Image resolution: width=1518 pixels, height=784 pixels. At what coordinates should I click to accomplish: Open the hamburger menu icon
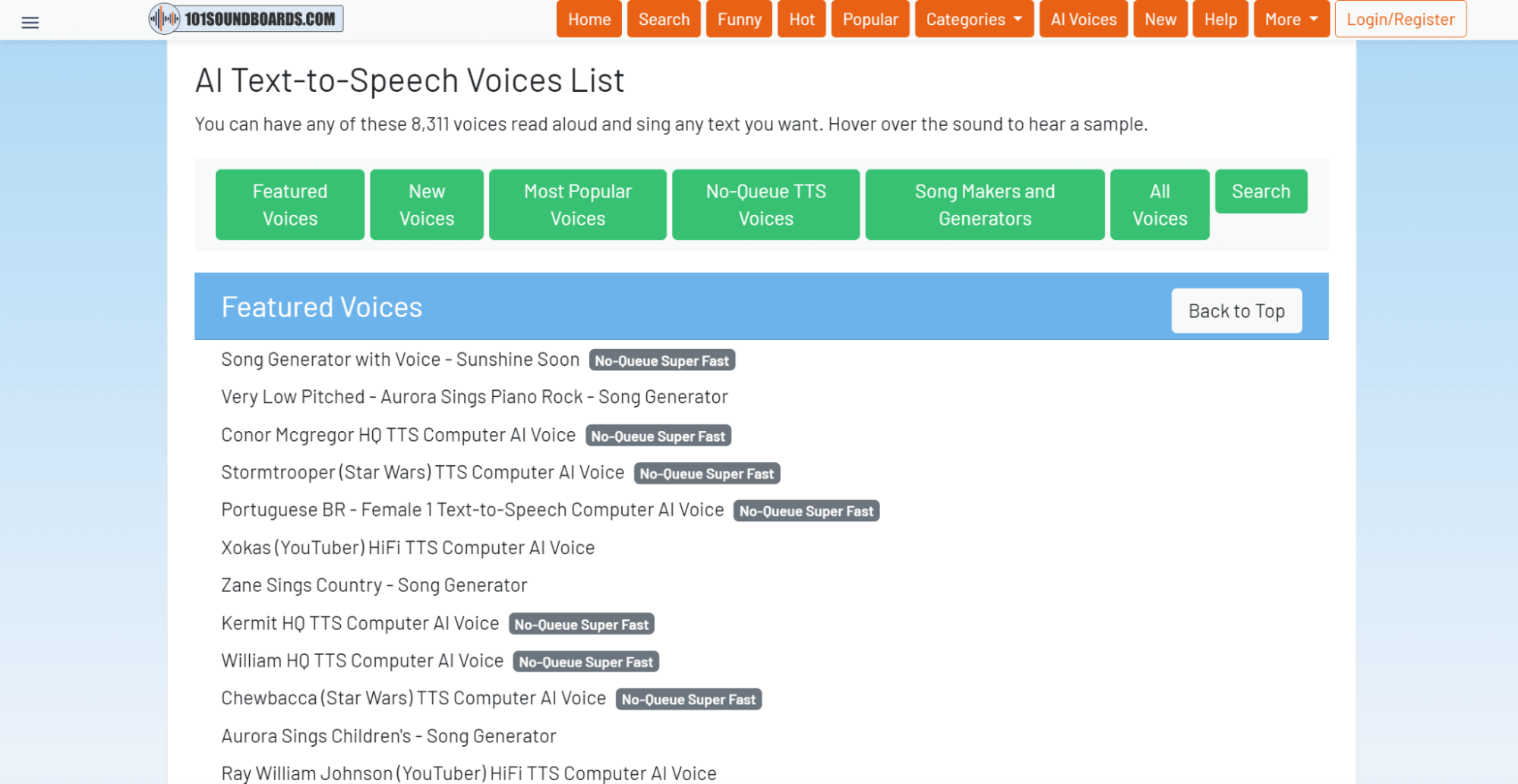(x=30, y=23)
